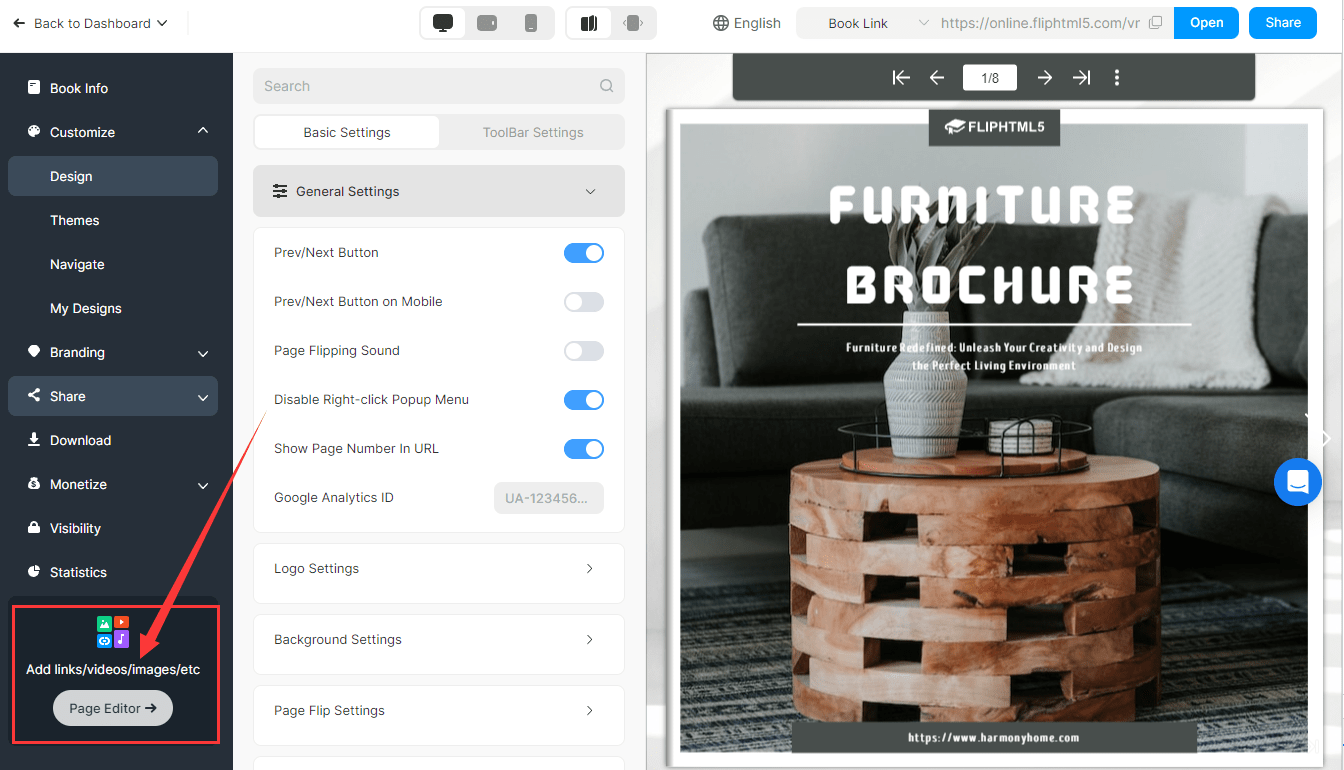Collapse the Customize section chevron
The width and height of the screenshot is (1344, 770).
203,131
